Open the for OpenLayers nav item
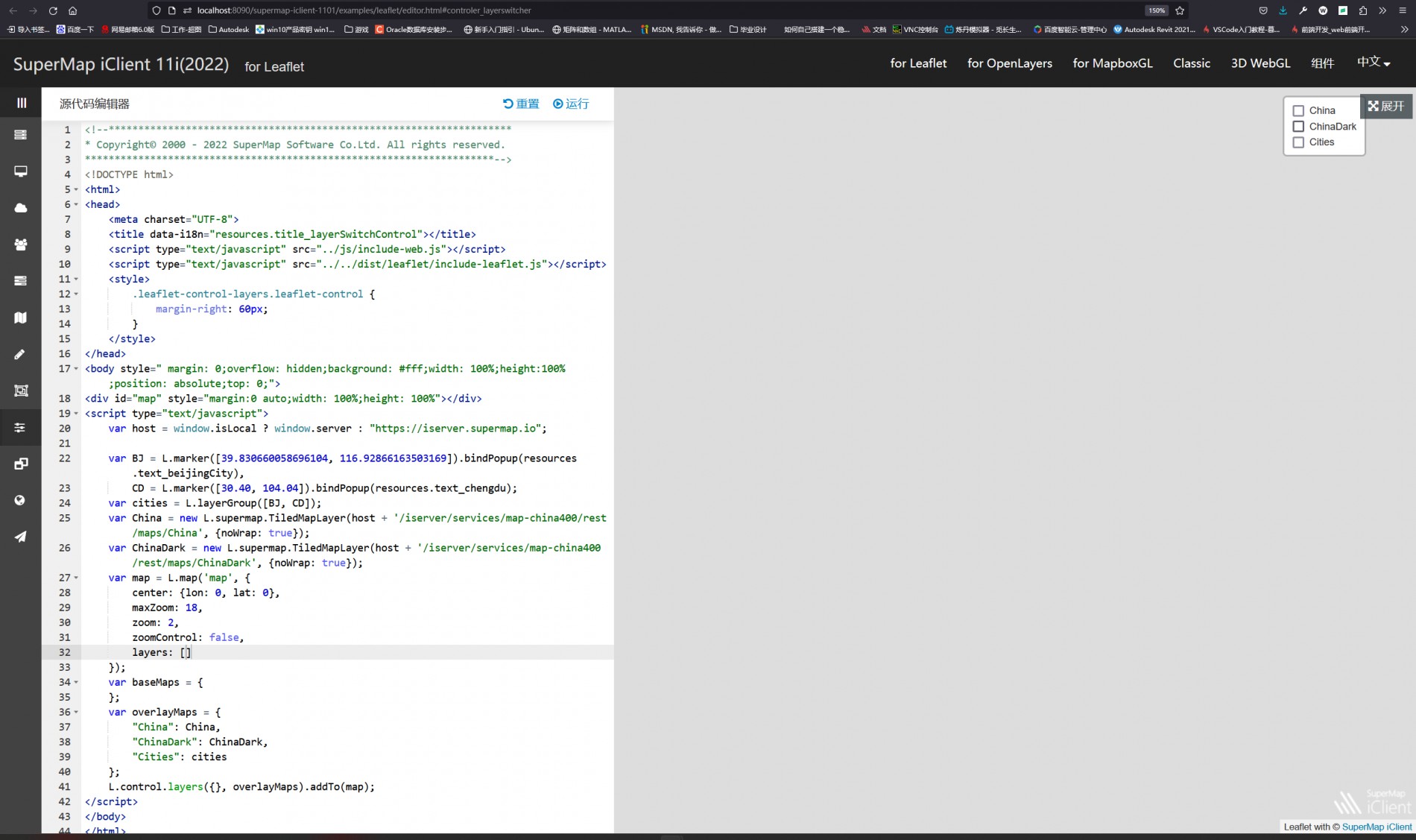Image resolution: width=1416 pixels, height=840 pixels. click(1010, 63)
